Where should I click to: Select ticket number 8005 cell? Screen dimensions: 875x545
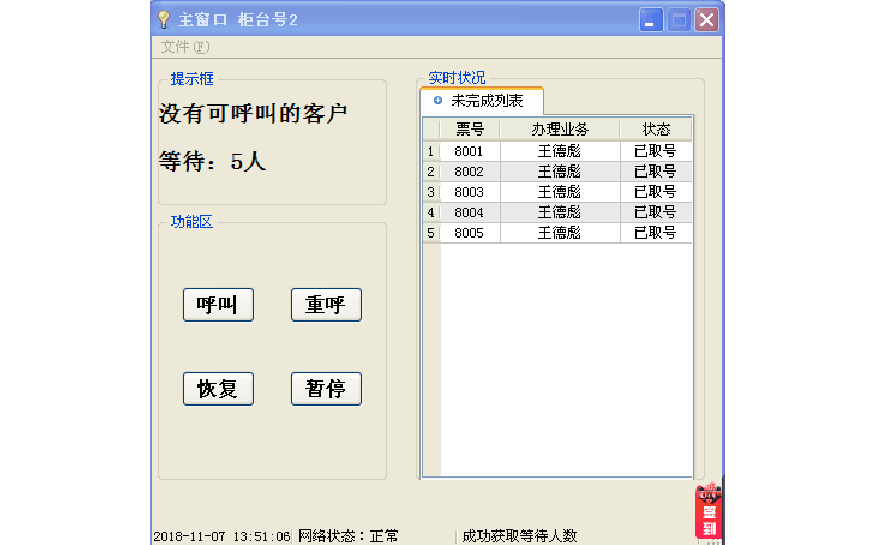tap(470, 233)
